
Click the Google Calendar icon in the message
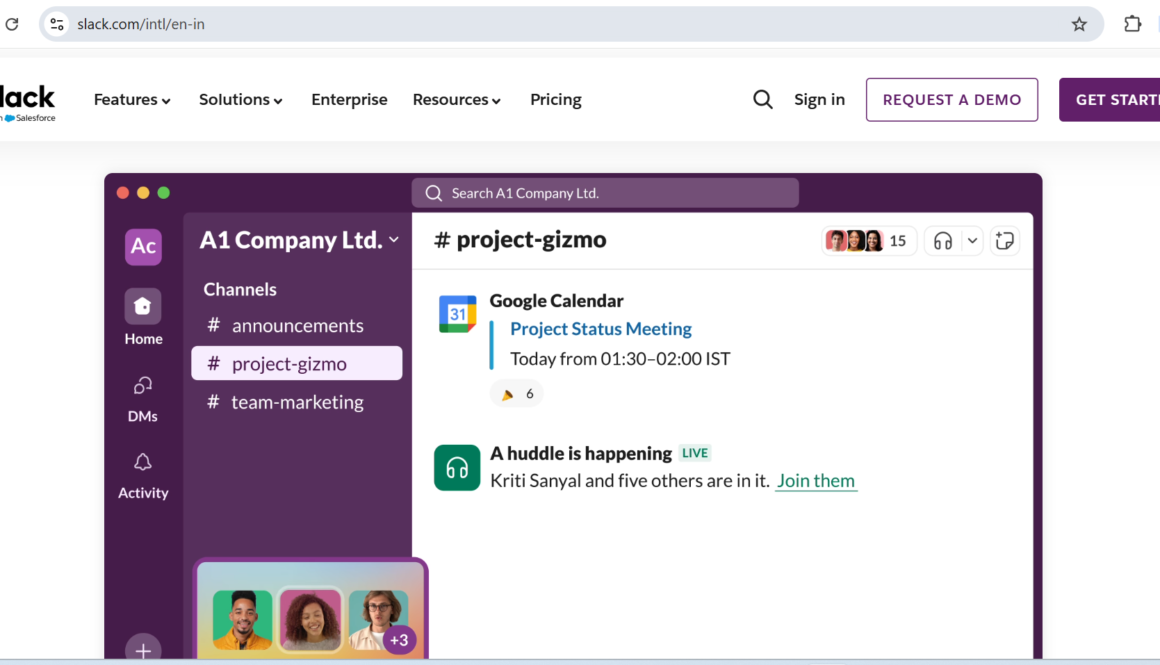457,313
